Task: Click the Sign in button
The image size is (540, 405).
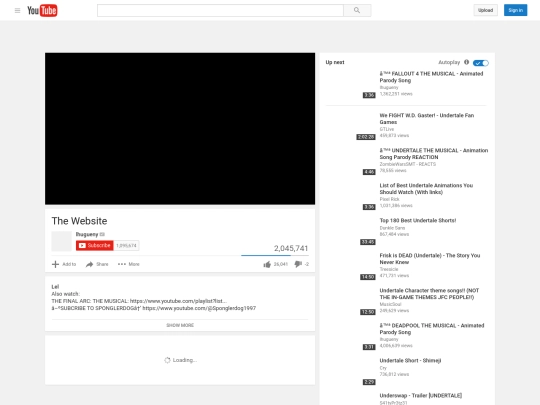Action: [515, 10]
